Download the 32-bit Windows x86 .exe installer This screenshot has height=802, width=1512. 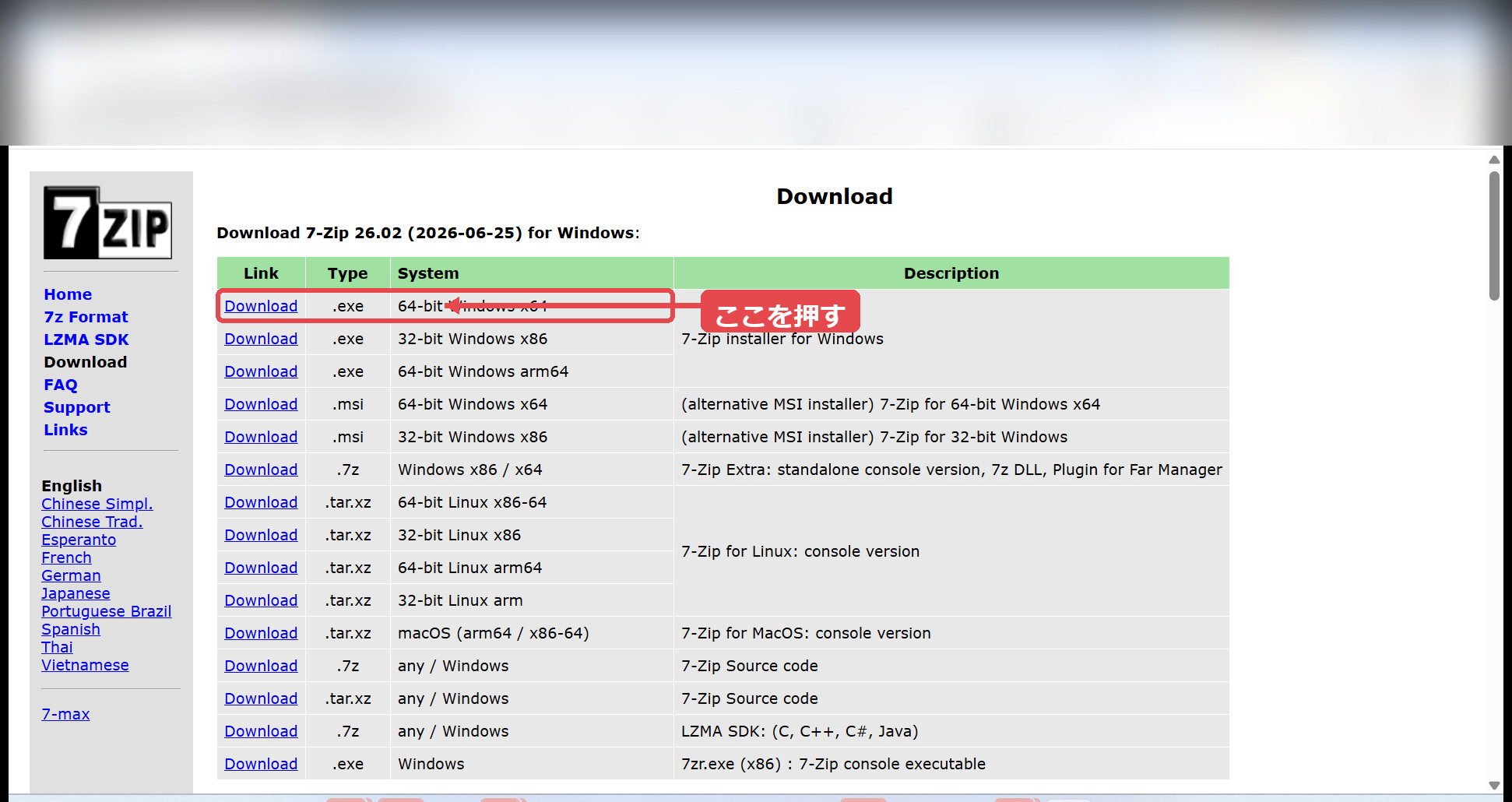(x=261, y=339)
